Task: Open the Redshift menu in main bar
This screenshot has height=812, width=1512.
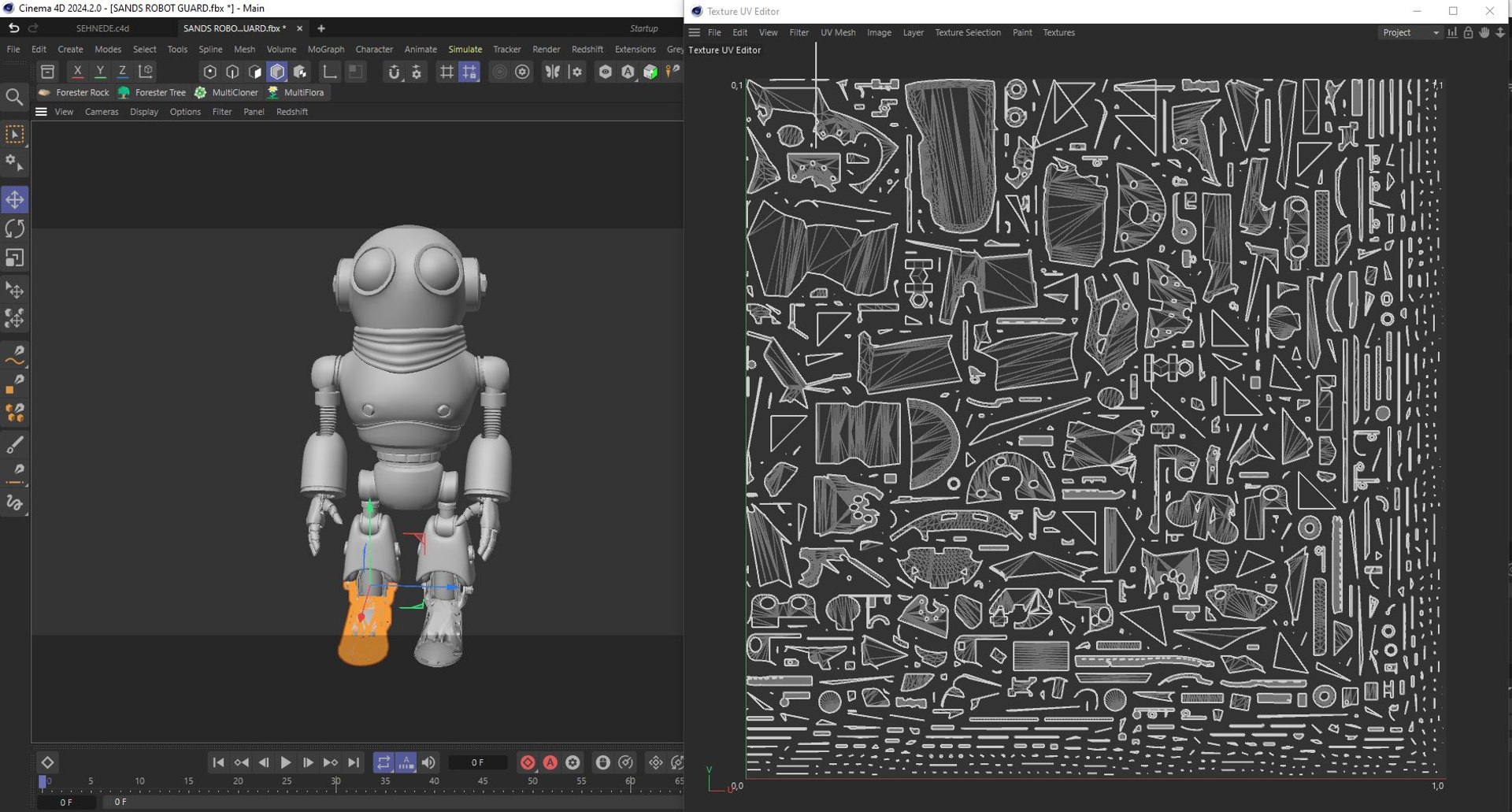Action: pos(587,50)
